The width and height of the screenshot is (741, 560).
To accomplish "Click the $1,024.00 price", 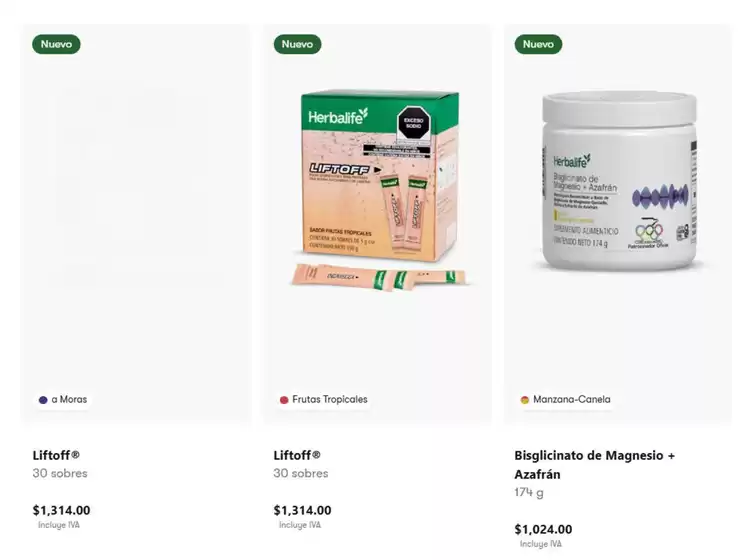I will coord(543,529).
